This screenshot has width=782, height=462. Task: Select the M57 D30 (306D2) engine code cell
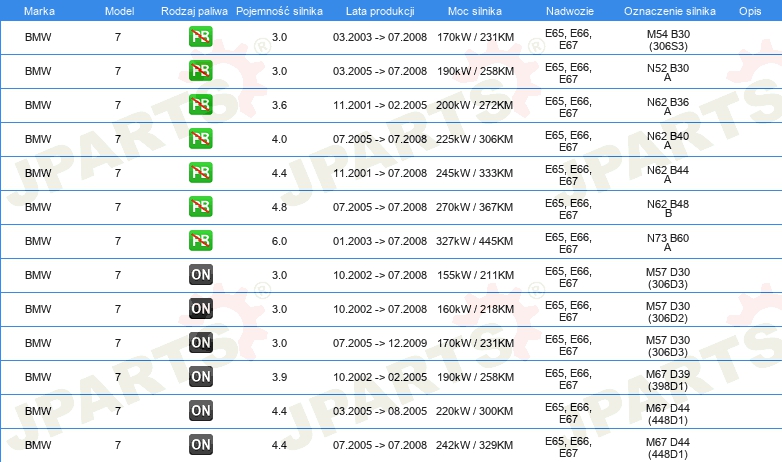(668, 312)
